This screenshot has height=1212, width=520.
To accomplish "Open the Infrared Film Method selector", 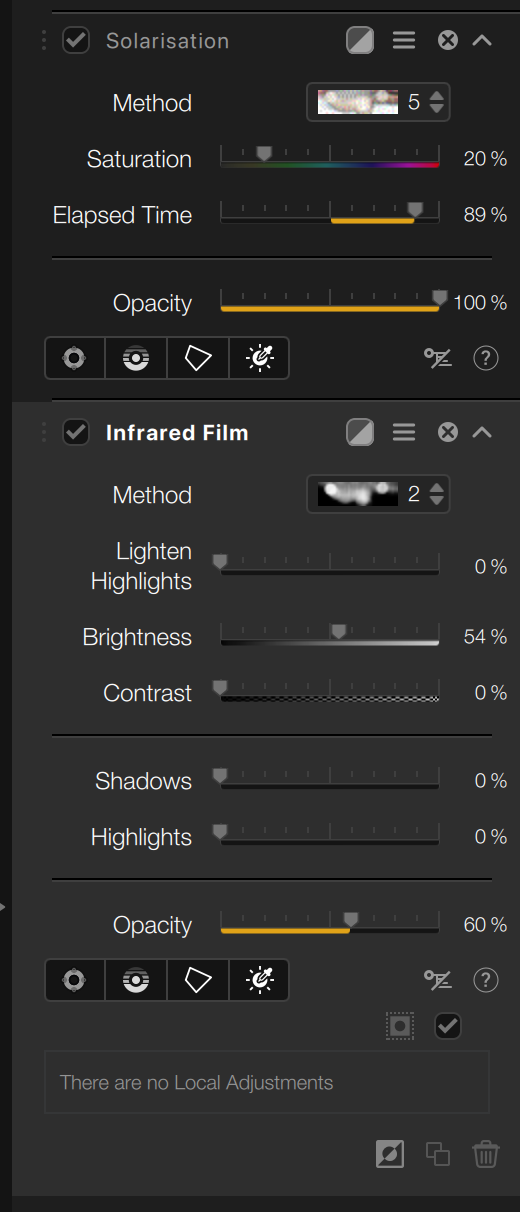I will click(x=378, y=494).
